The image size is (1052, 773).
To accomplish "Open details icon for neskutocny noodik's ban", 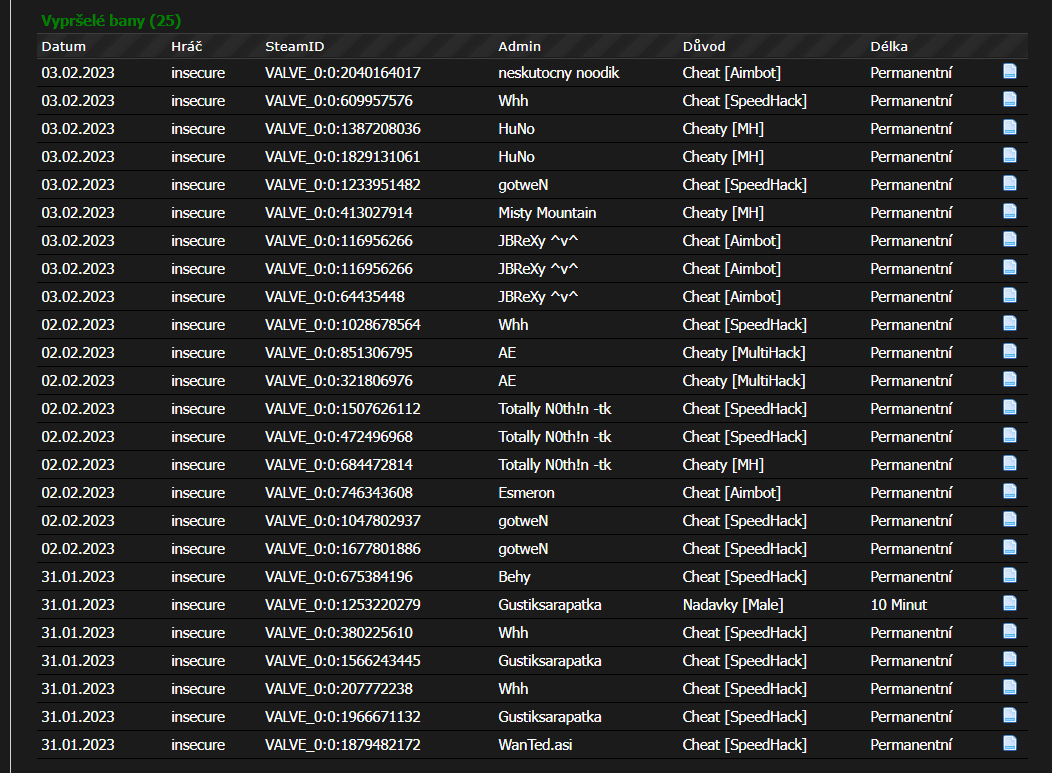I will point(1010,72).
